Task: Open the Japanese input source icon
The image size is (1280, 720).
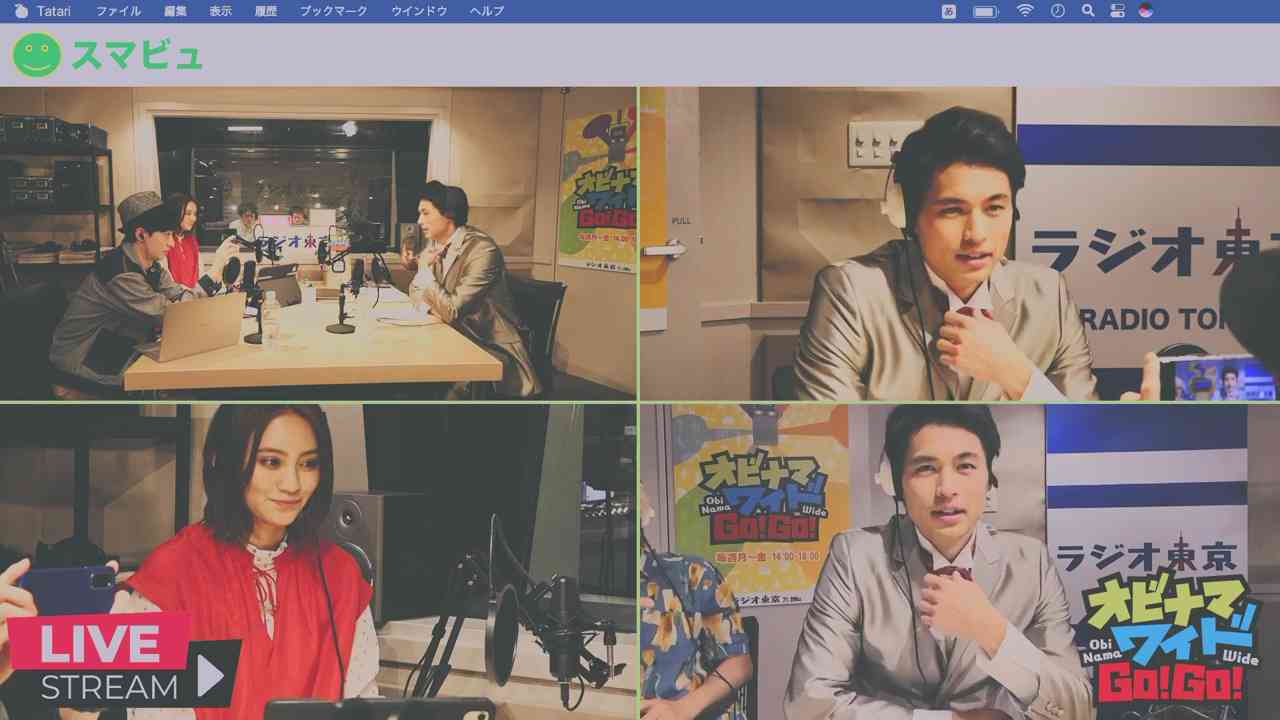Action: pos(948,11)
